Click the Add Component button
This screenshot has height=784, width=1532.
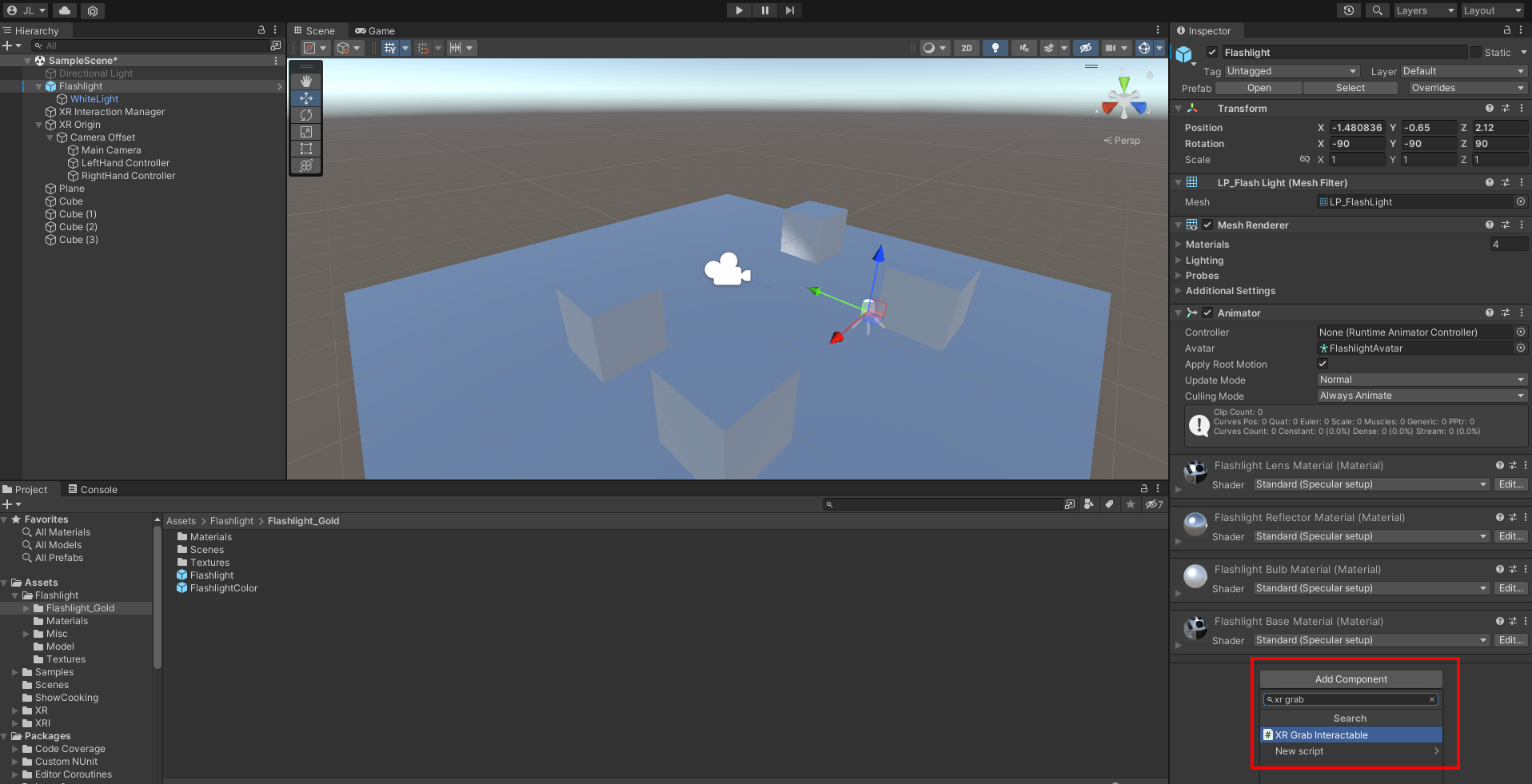(x=1350, y=679)
